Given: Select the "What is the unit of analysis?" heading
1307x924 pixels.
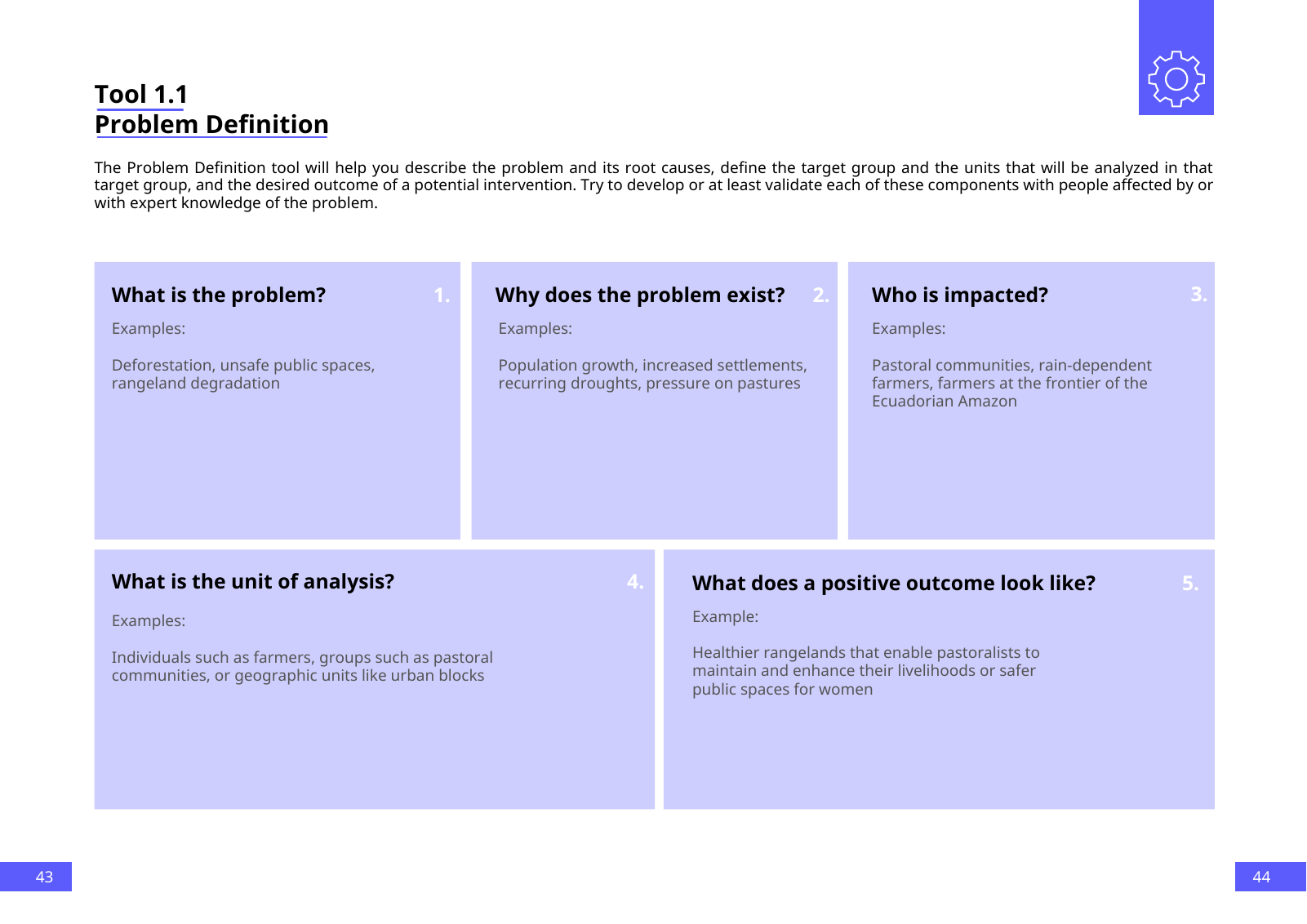Looking at the screenshot, I should 253,581.
